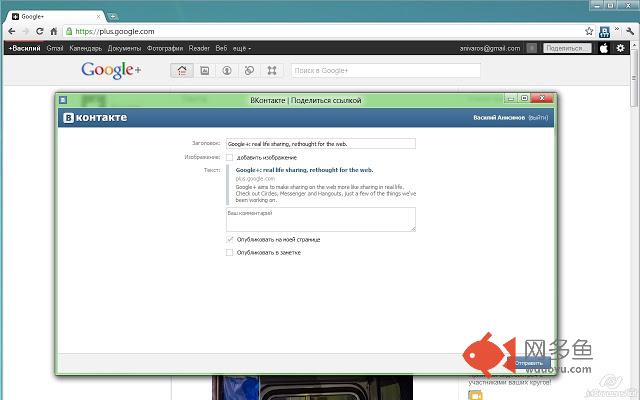The height and width of the screenshot is (400, 640).
Task: Open the Google+ Profile icon
Action: coord(227,71)
